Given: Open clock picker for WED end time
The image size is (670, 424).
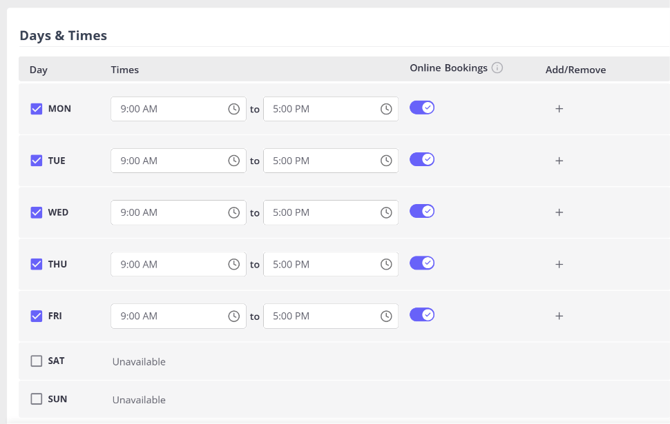Looking at the screenshot, I should (x=386, y=212).
